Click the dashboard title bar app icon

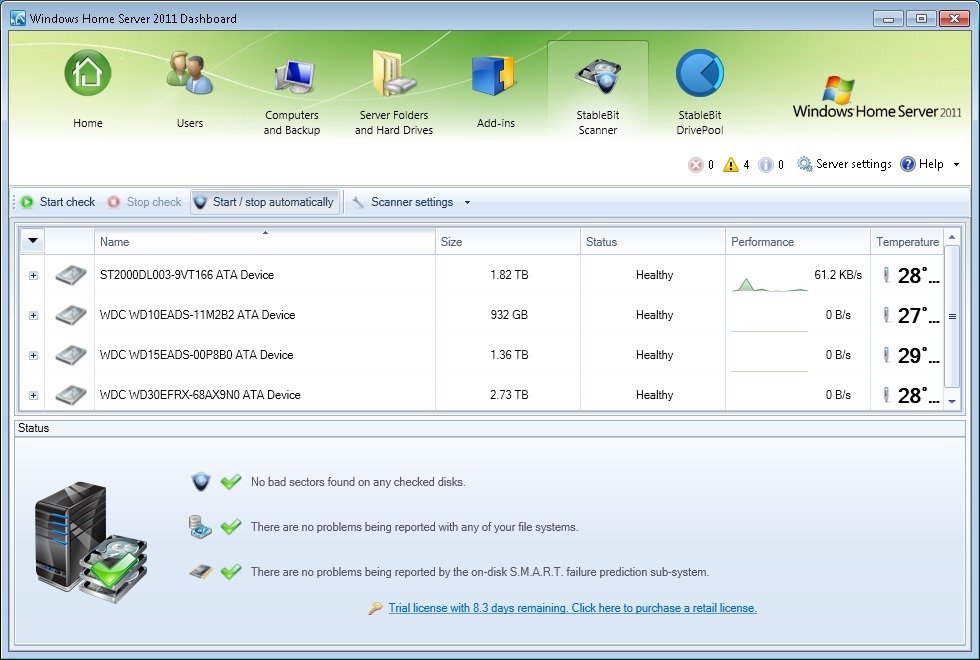click(x=18, y=18)
